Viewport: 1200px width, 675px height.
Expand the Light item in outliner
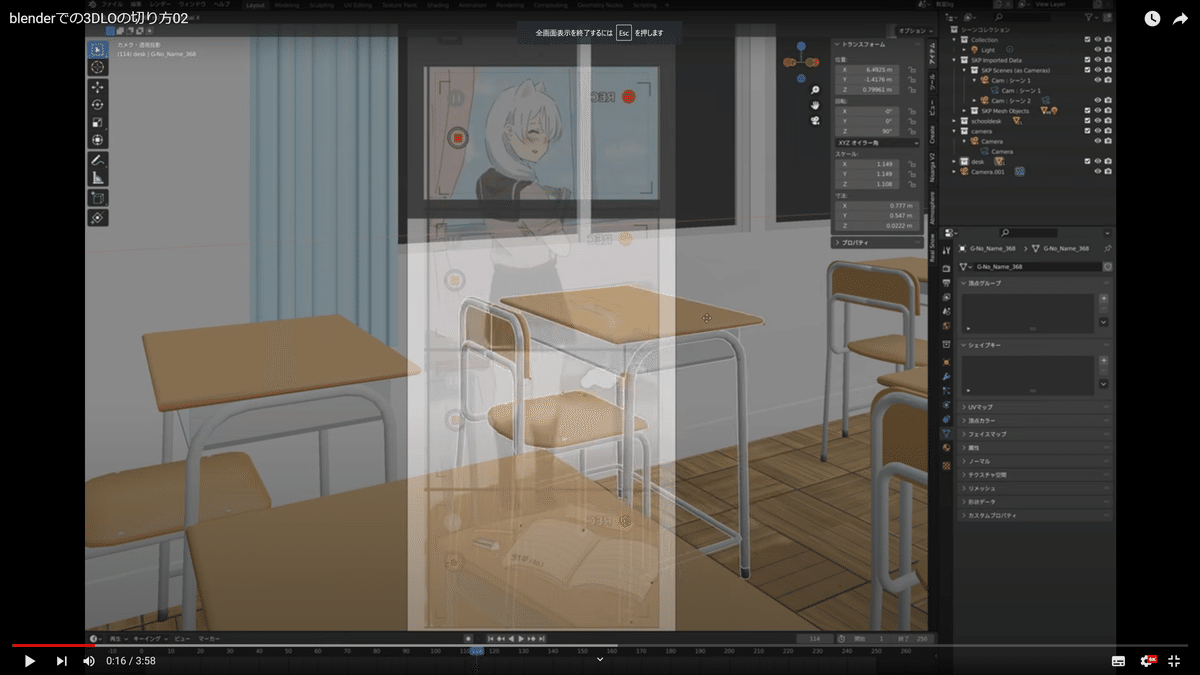(x=966, y=50)
